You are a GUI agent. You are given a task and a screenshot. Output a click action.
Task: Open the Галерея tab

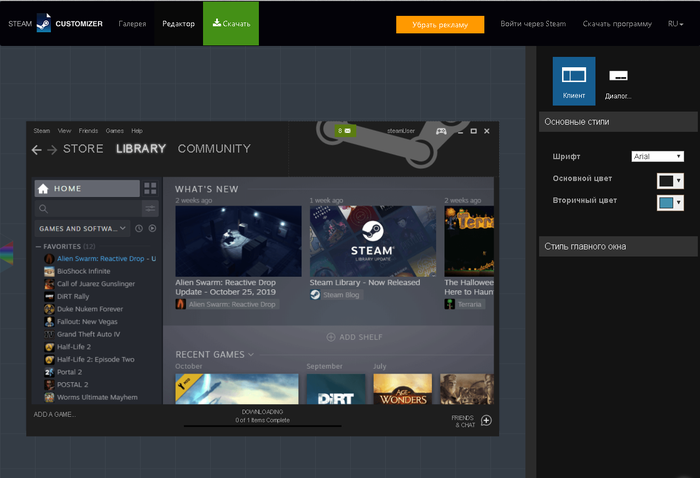pyautogui.click(x=132, y=24)
